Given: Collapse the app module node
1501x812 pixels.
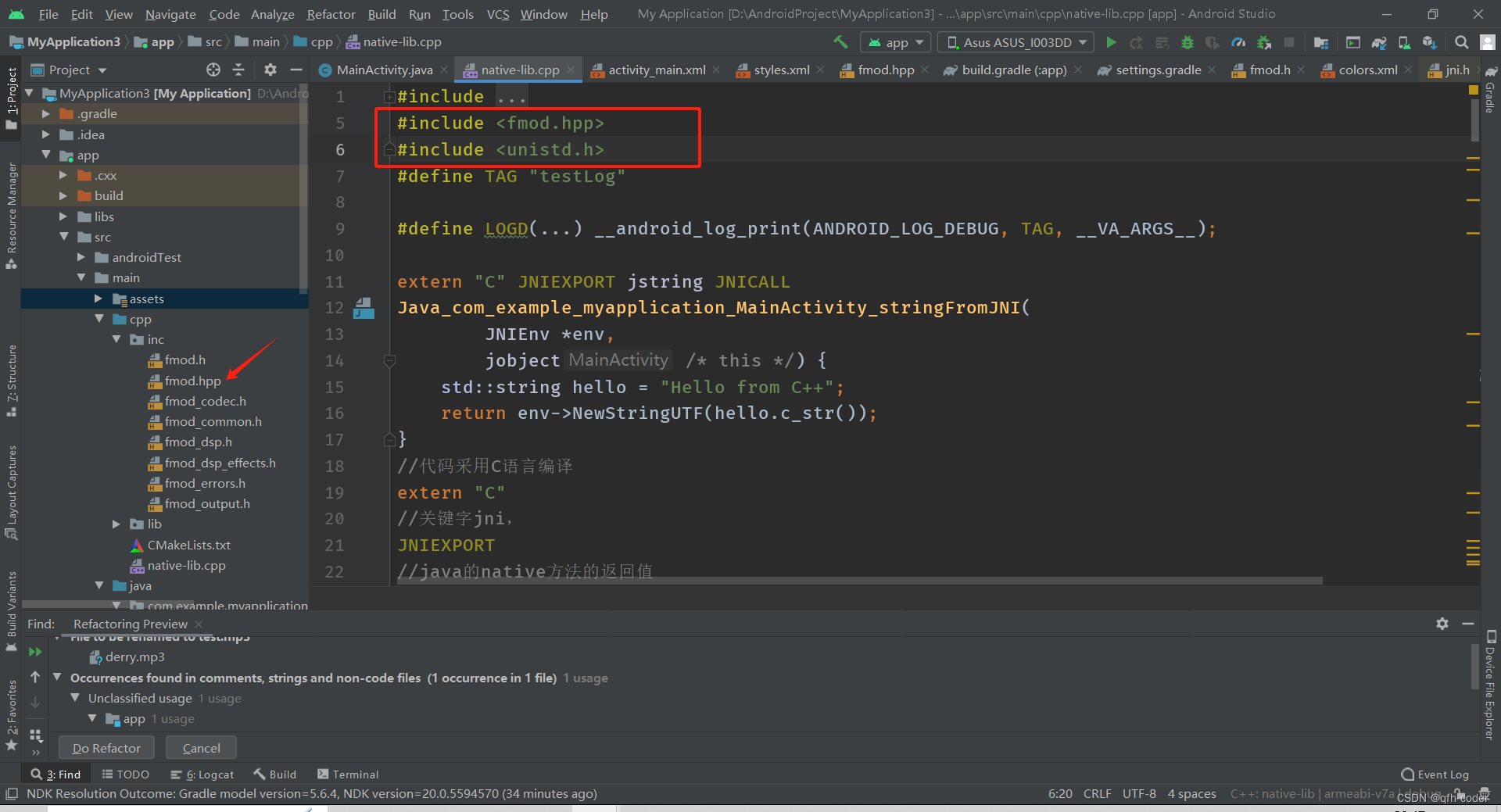Looking at the screenshot, I should click(46, 155).
